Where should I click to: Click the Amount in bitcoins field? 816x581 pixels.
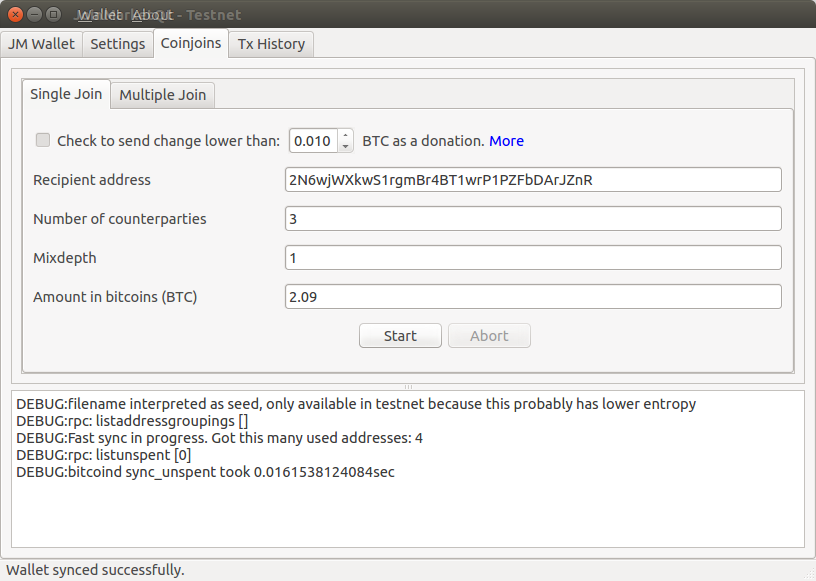point(532,297)
